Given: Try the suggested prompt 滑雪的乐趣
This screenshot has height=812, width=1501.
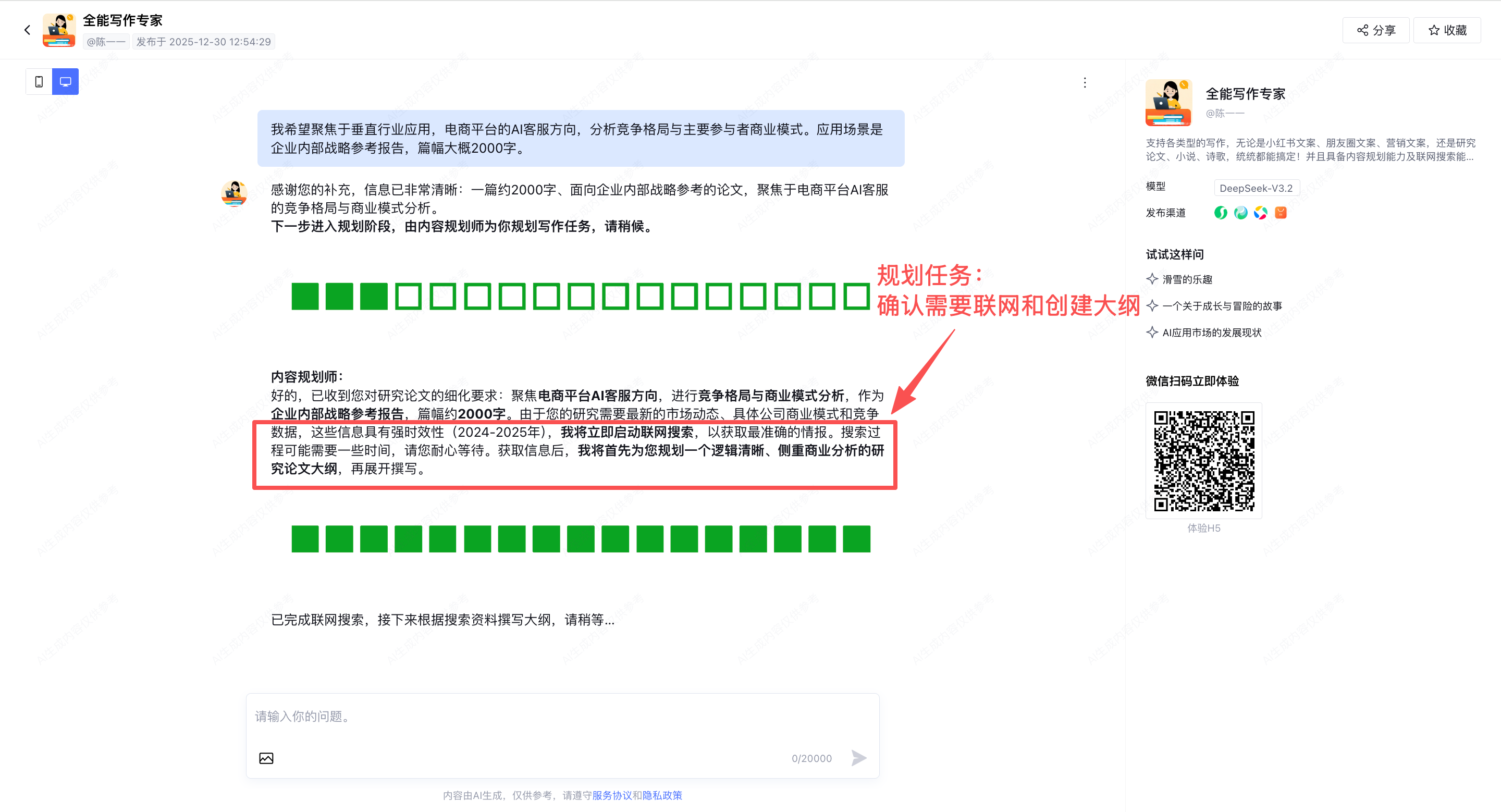Looking at the screenshot, I should click(x=1187, y=279).
